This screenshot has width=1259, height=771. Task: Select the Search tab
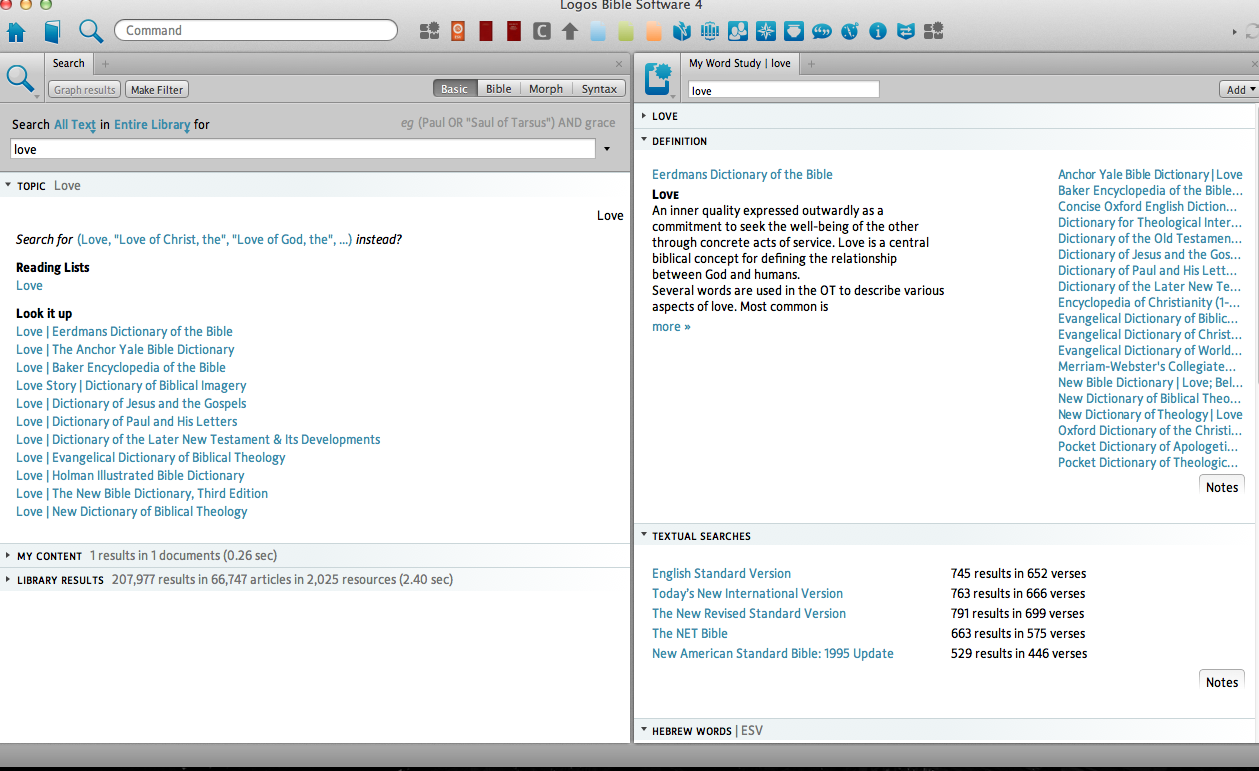coord(69,64)
